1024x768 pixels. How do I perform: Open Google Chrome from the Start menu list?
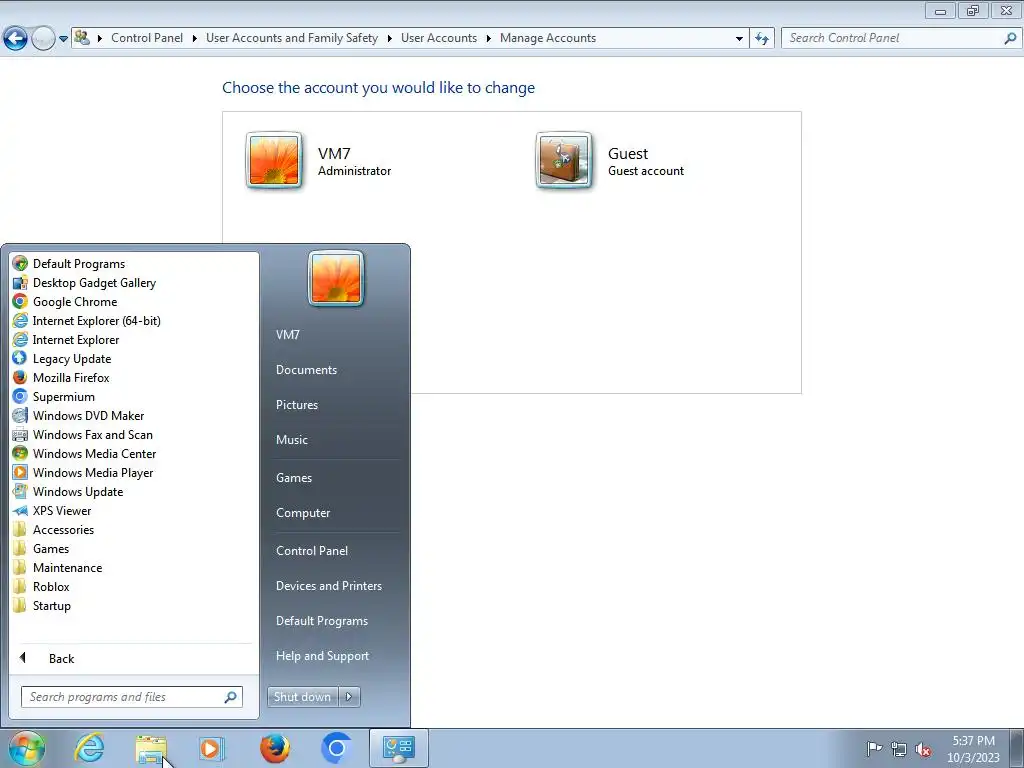[x=65, y=302]
